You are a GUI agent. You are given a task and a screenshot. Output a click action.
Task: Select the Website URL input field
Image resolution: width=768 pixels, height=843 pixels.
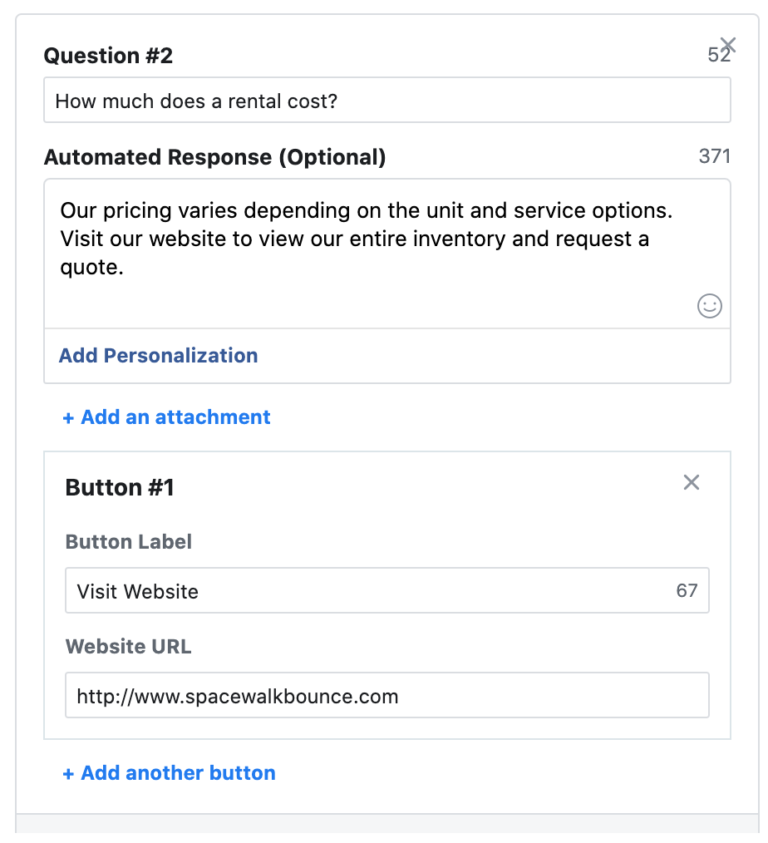tap(387, 695)
